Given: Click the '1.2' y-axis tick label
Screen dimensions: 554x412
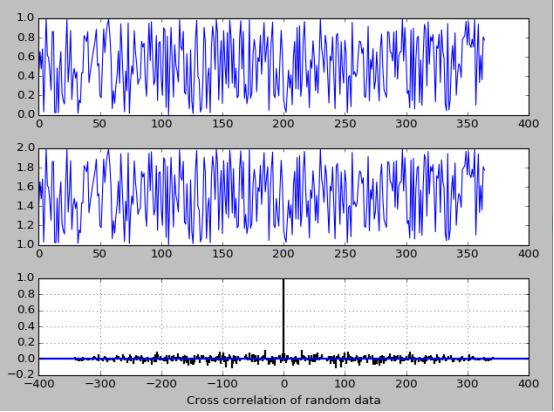Looking at the screenshot, I should (26, 225).
